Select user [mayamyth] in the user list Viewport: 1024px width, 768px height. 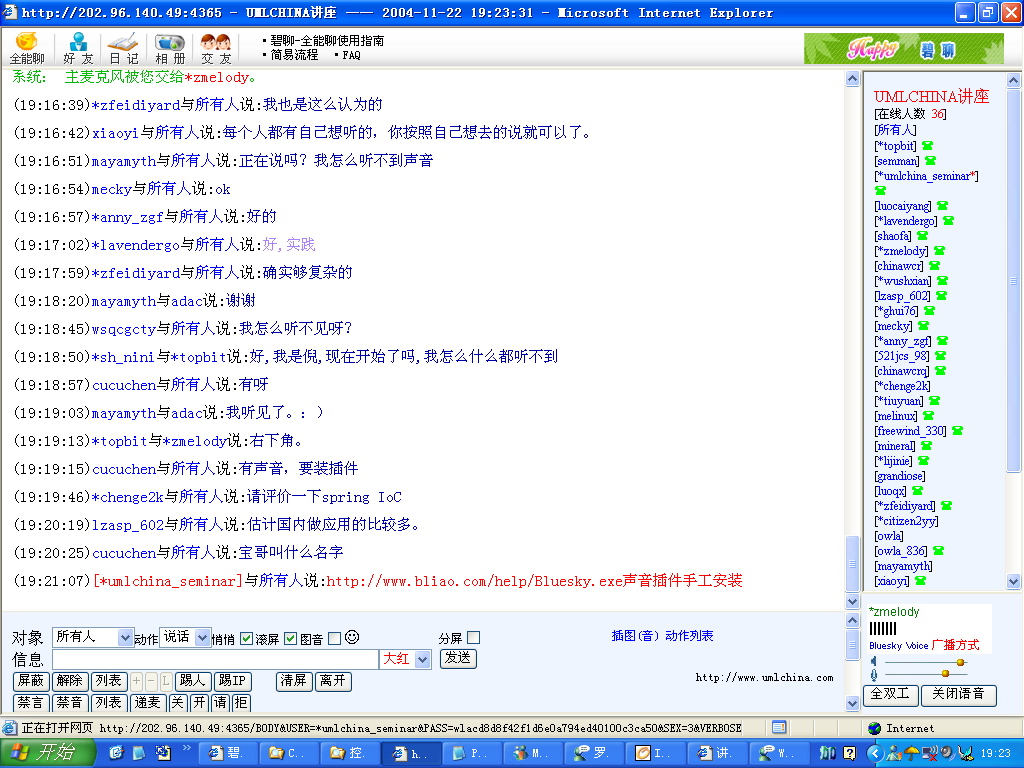point(903,566)
